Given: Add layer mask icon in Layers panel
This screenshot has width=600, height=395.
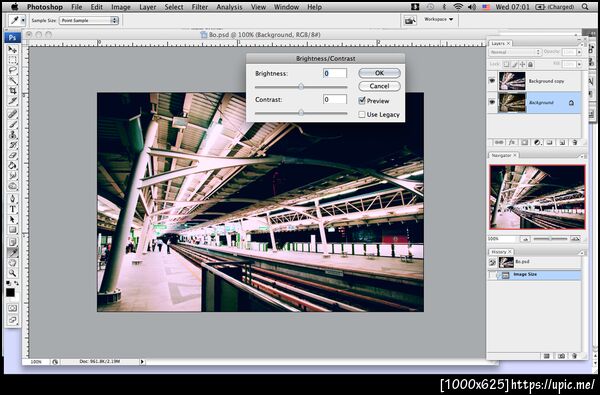Looking at the screenshot, I should coord(525,142).
